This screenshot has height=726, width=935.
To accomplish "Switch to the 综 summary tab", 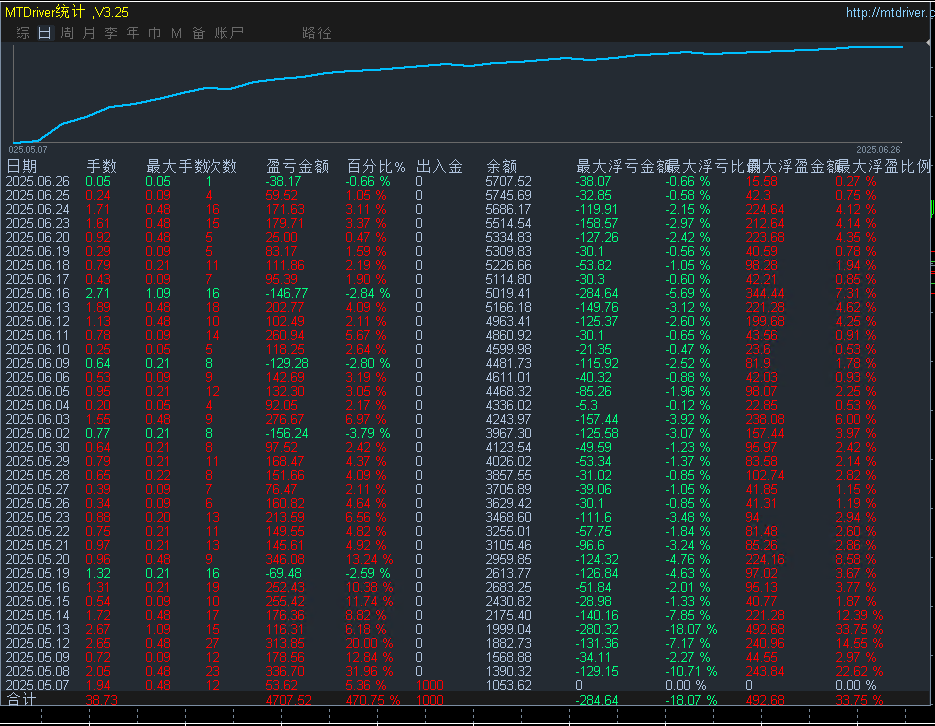I will pos(23,33).
